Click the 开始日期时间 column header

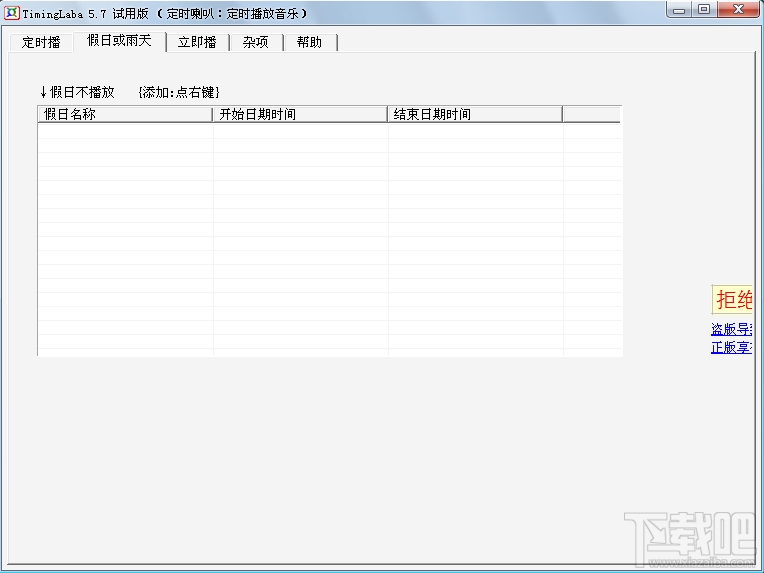coord(300,115)
